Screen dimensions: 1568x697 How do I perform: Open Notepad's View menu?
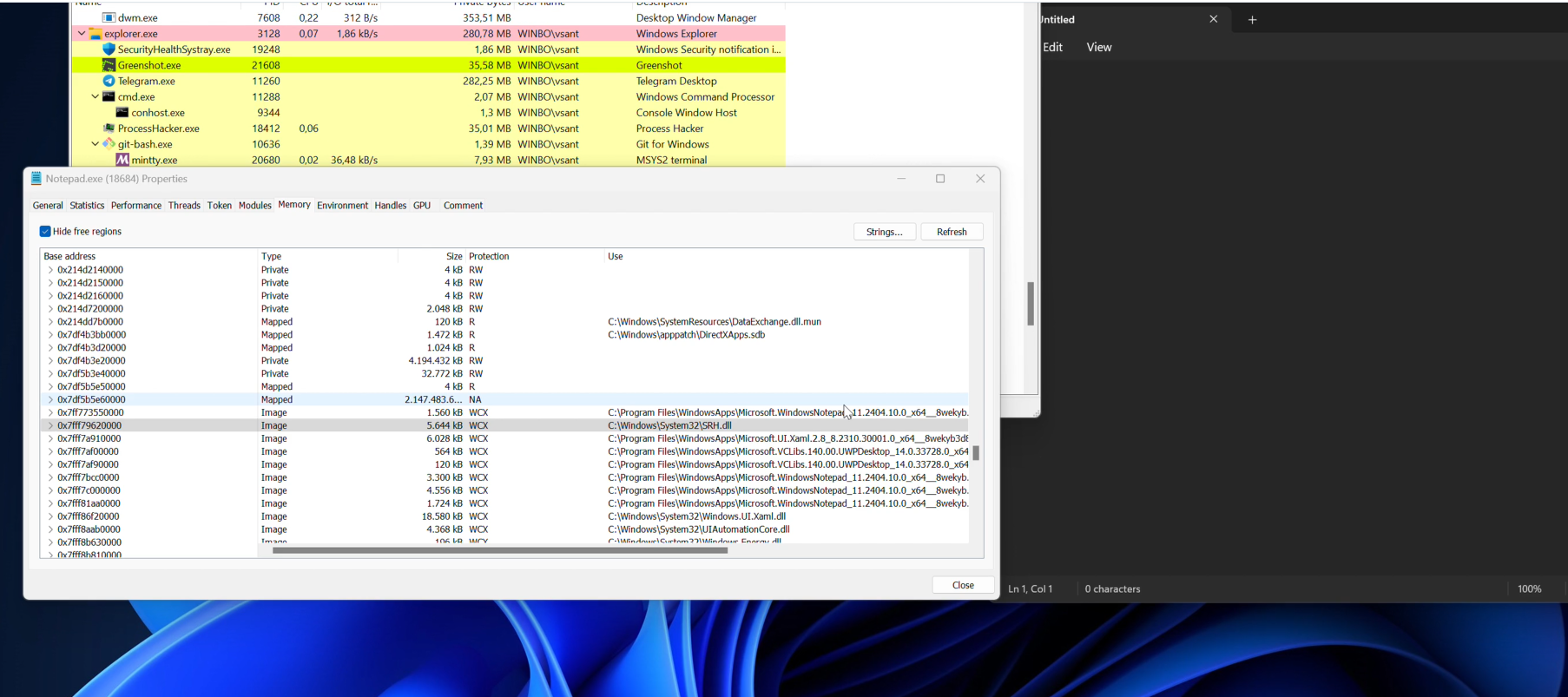click(1099, 48)
